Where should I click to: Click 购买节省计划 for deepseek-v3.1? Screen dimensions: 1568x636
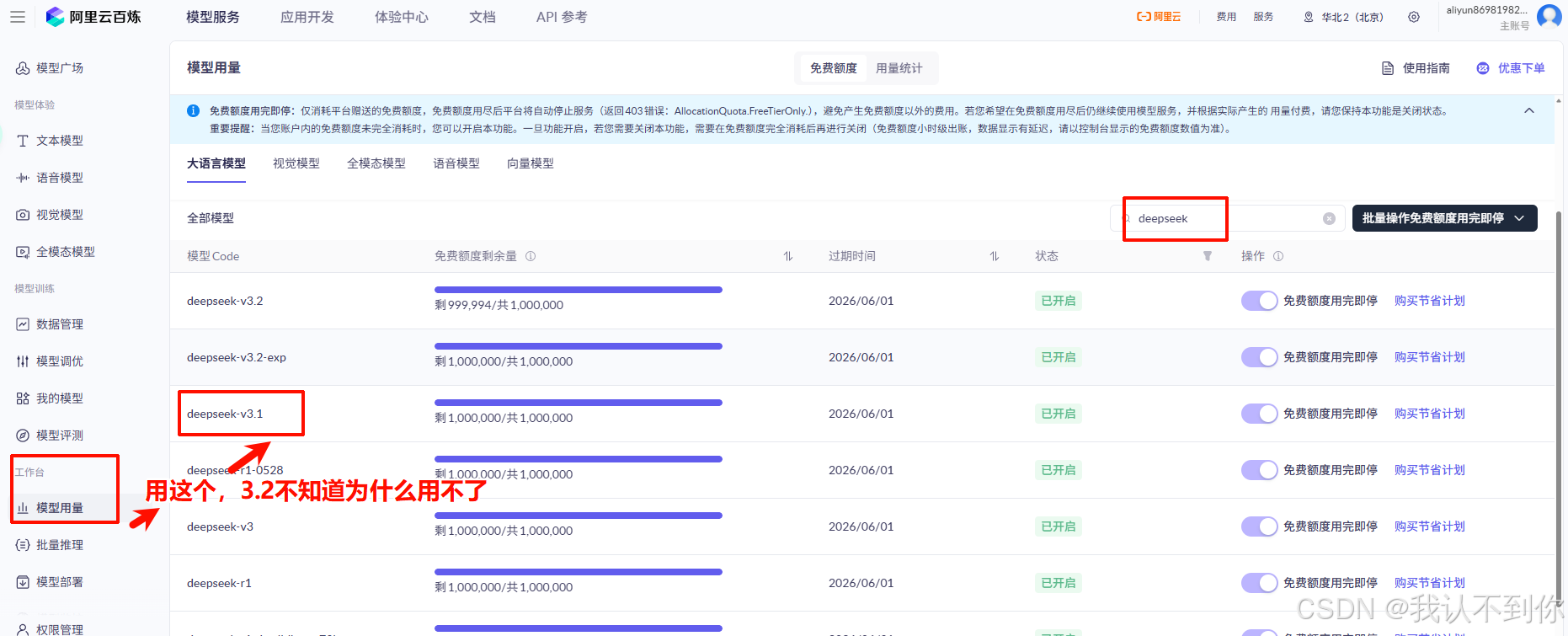[x=1430, y=414]
